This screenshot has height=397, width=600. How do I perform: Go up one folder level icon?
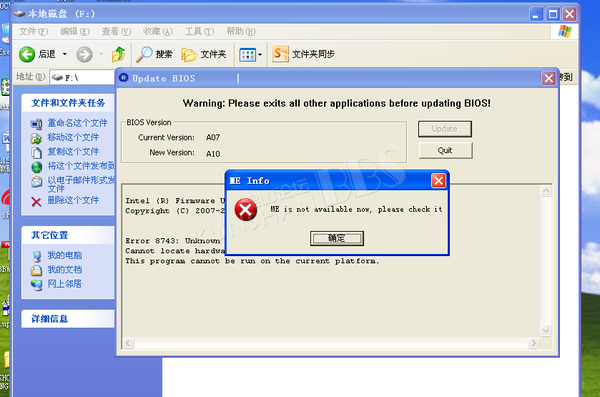click(x=119, y=54)
